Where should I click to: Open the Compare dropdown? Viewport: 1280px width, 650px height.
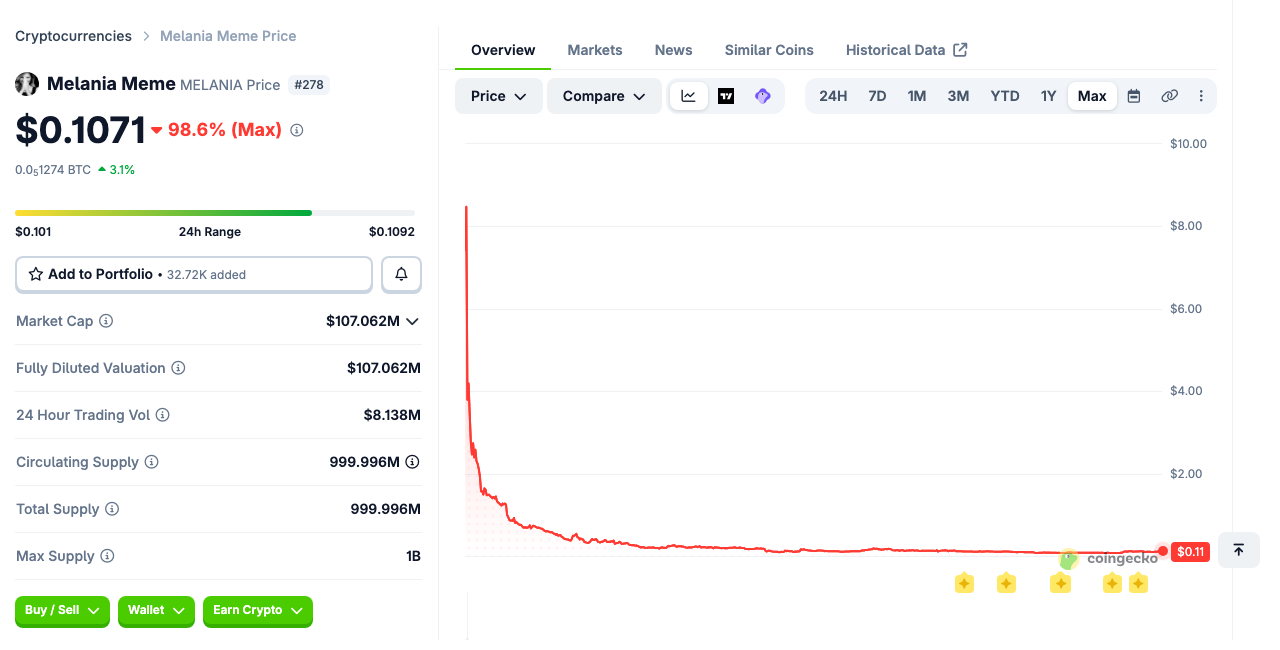point(604,96)
